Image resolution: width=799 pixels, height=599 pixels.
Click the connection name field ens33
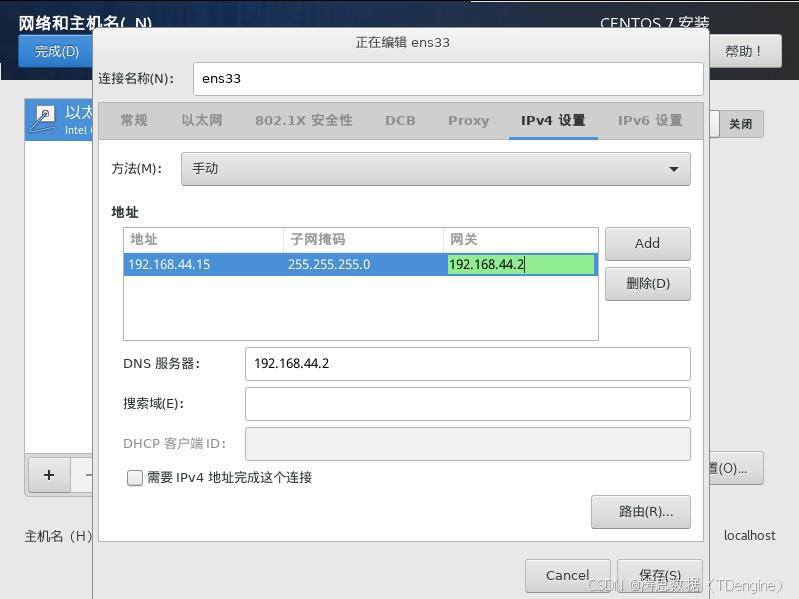pos(448,79)
